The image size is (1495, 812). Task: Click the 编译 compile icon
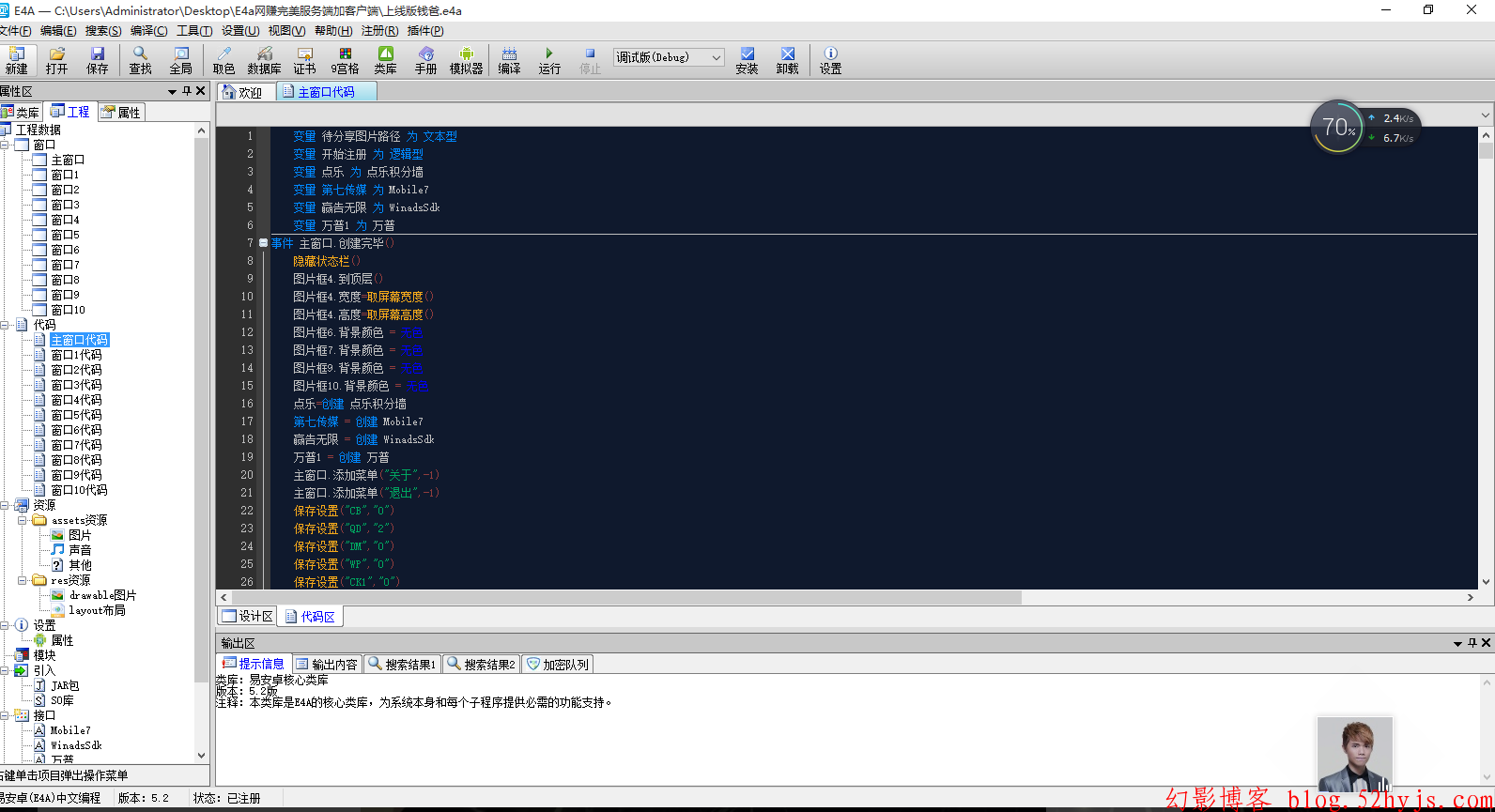tap(509, 60)
